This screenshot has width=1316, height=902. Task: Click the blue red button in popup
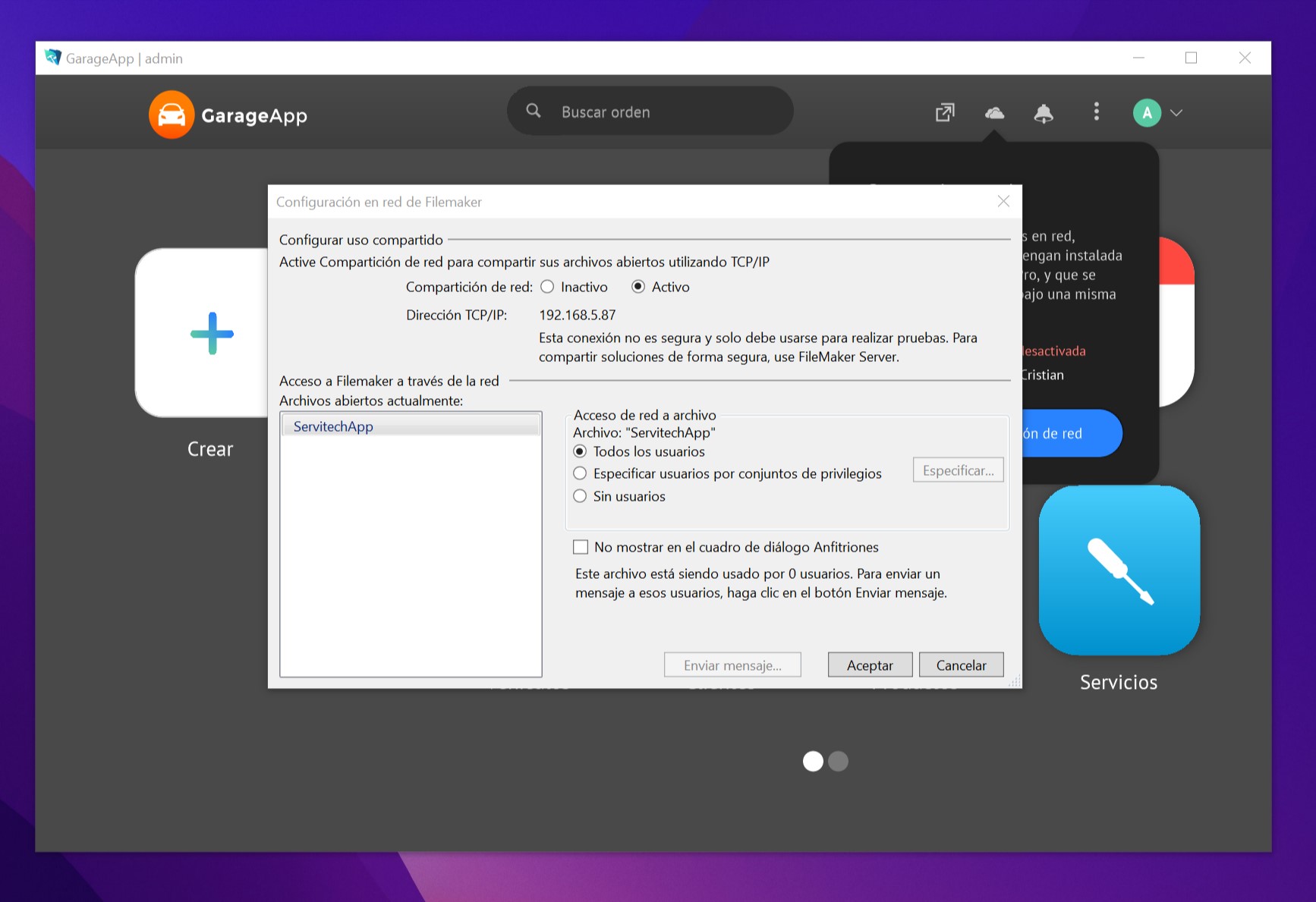click(x=1071, y=433)
